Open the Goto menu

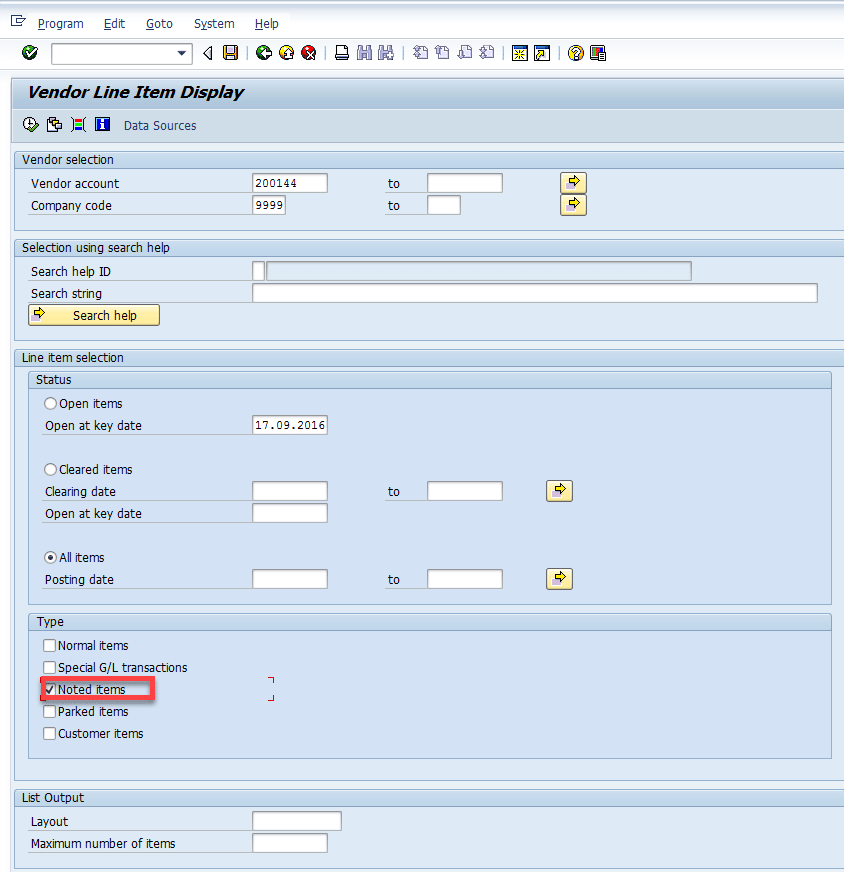[159, 23]
